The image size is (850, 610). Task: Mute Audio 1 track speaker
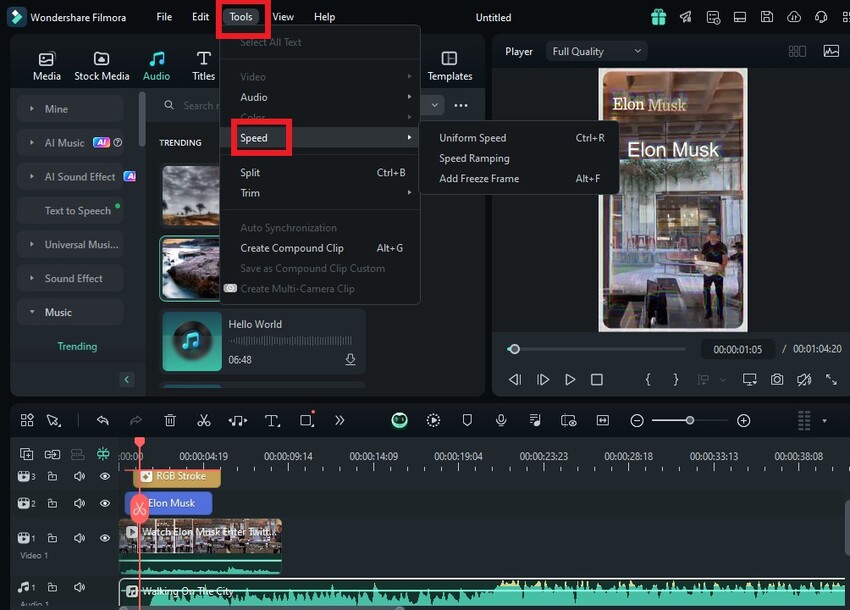tap(79, 587)
